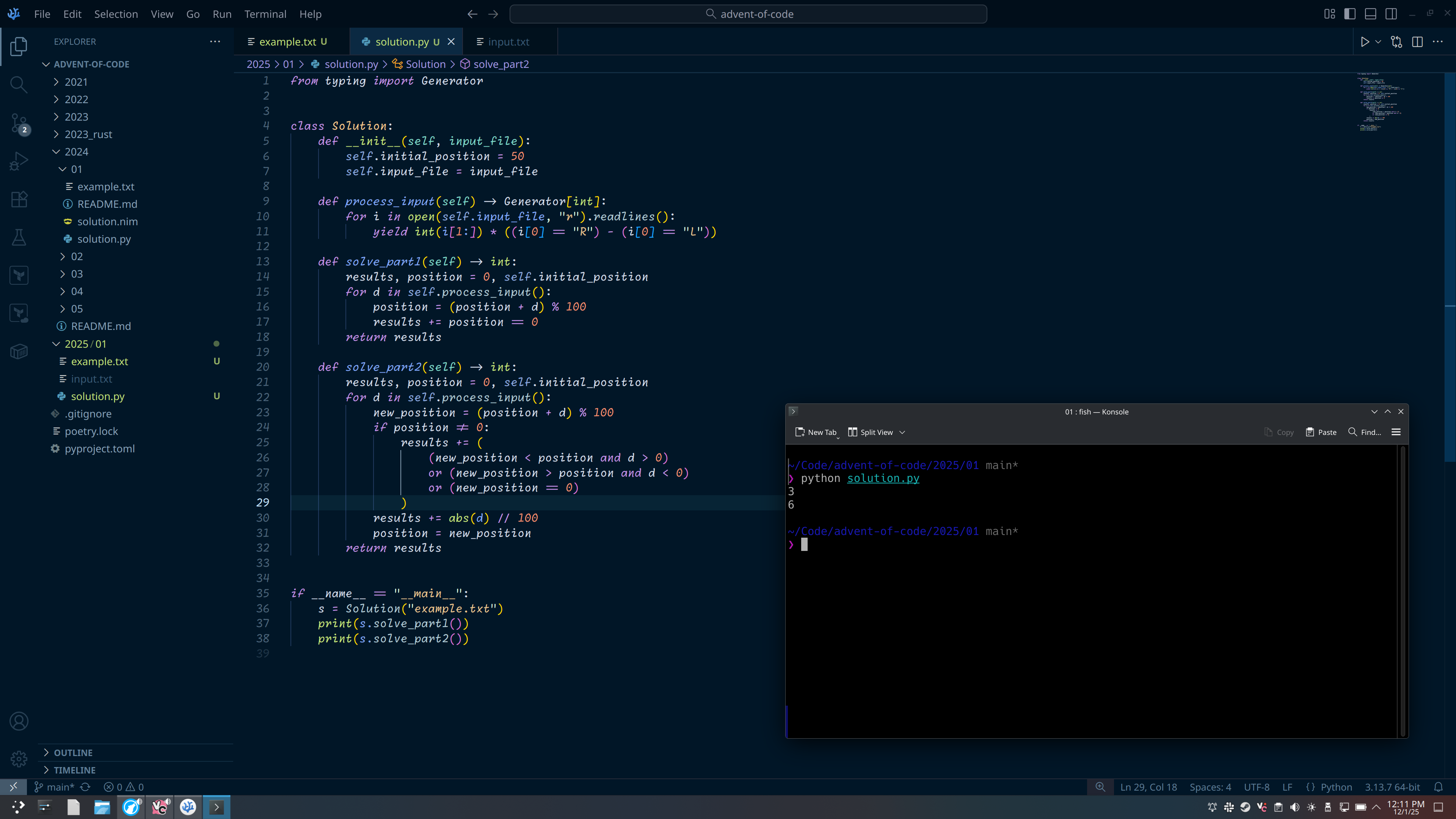Open the Search view in activity bar
Image resolution: width=1456 pixels, height=819 pixels.
[x=19, y=85]
